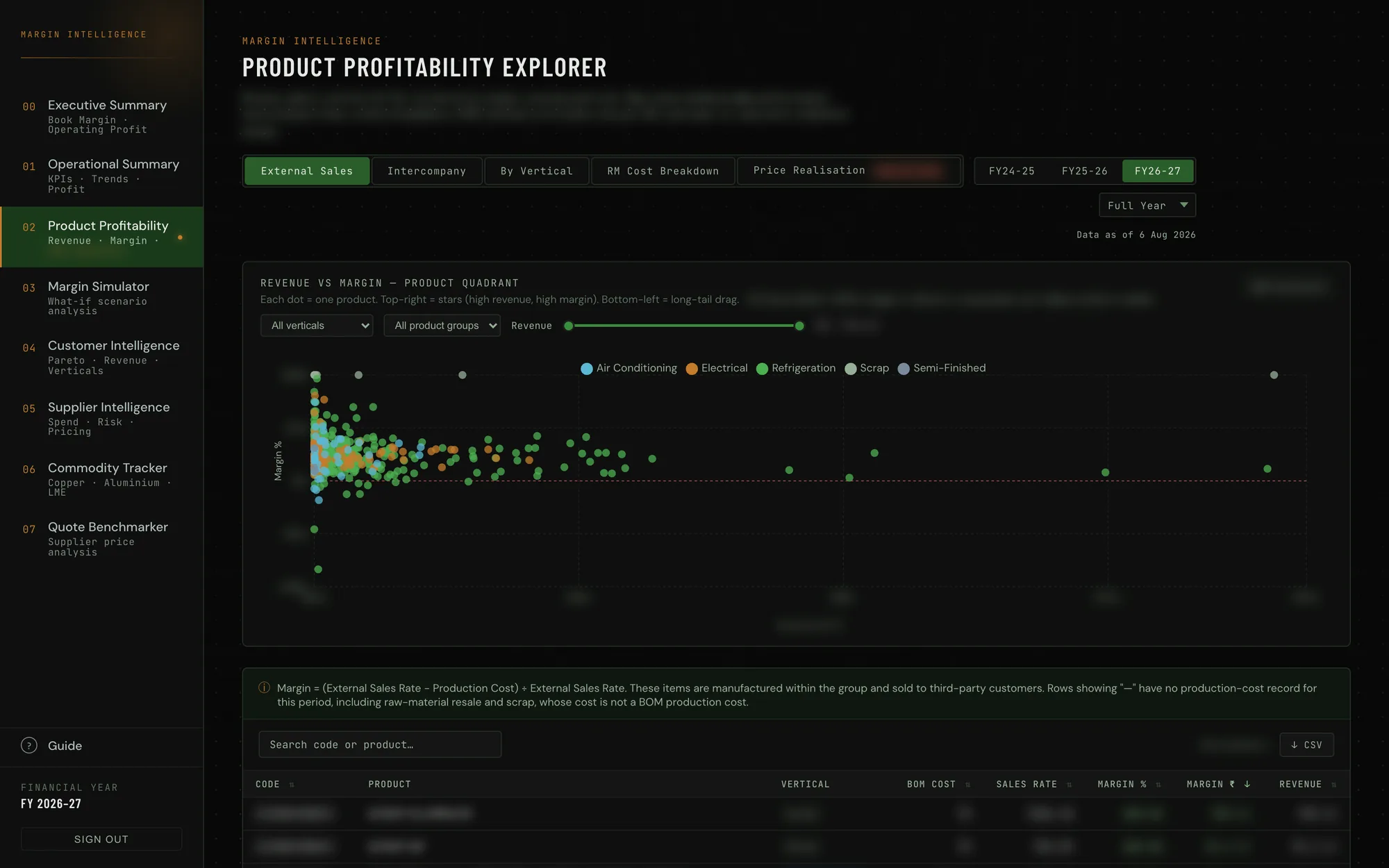Click the SIGN OUT button
Image resolution: width=1389 pixels, height=868 pixels.
101,839
